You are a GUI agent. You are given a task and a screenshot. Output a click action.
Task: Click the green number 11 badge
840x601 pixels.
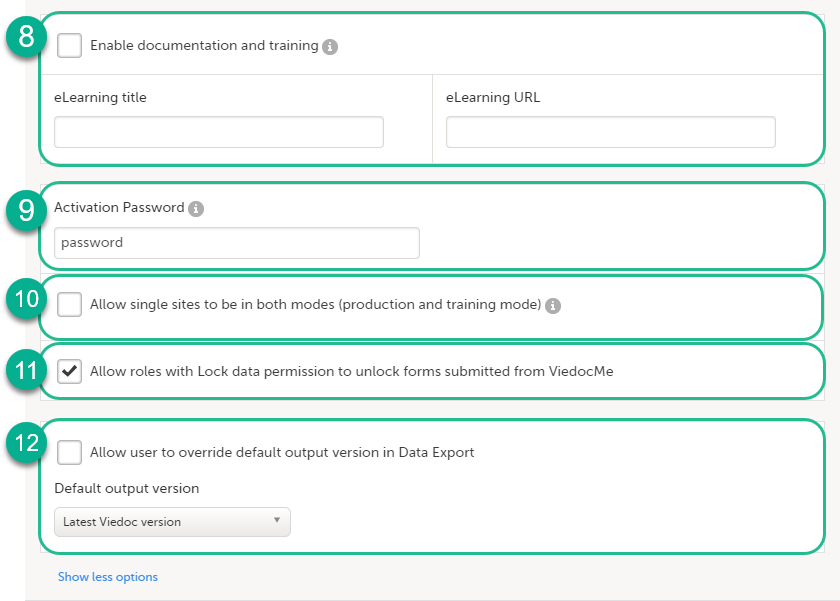24,369
